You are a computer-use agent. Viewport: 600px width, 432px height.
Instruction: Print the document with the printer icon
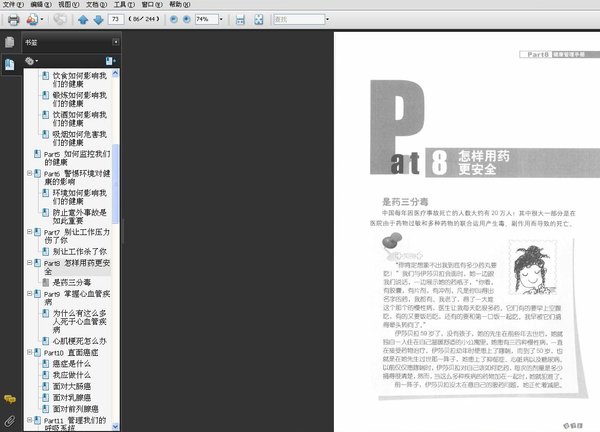pos(13,19)
